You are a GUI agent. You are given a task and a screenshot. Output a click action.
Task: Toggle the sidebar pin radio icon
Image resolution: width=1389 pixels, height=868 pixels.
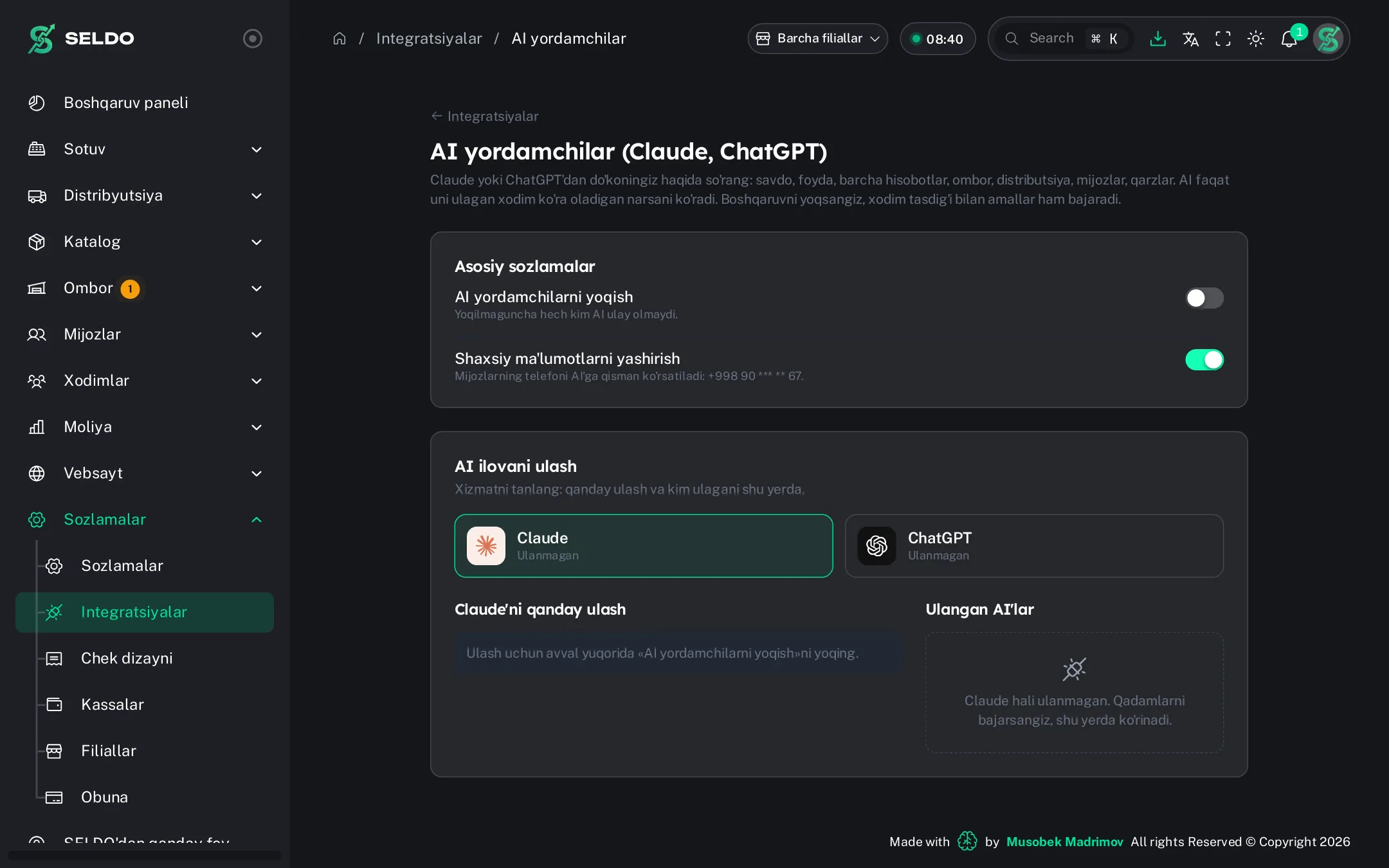click(253, 39)
